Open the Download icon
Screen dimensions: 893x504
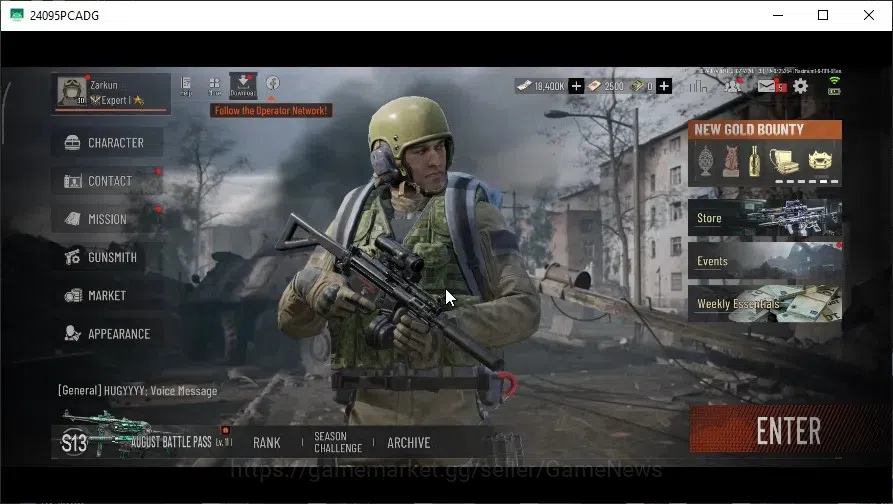pyautogui.click(x=243, y=85)
